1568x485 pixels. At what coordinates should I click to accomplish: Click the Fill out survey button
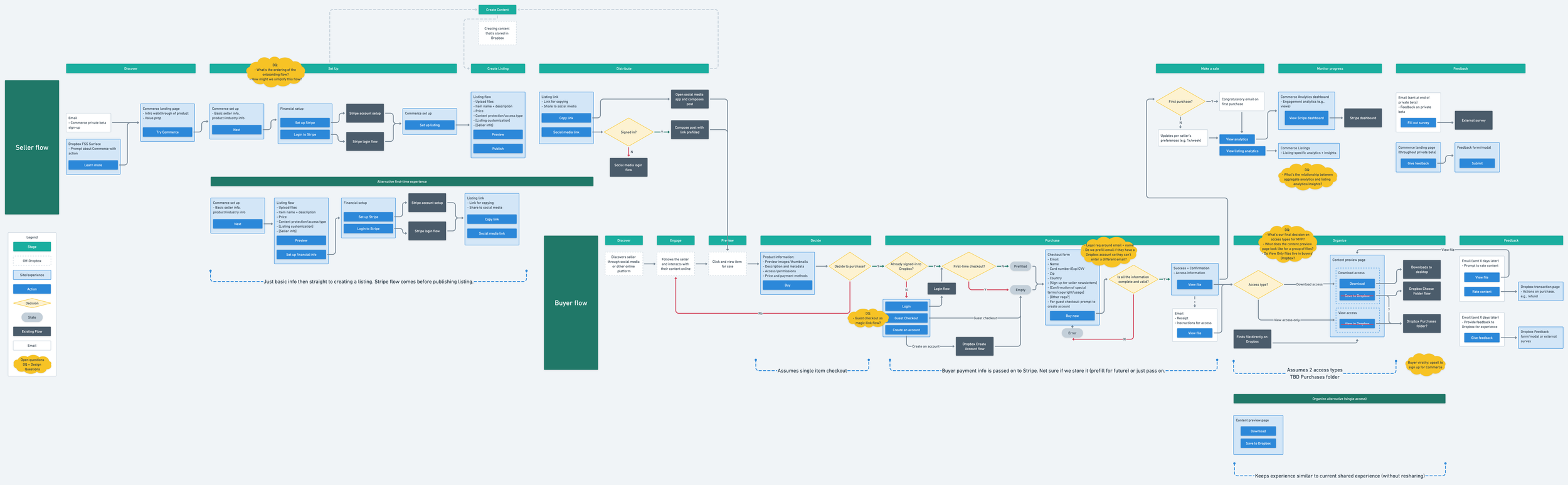[1418, 123]
